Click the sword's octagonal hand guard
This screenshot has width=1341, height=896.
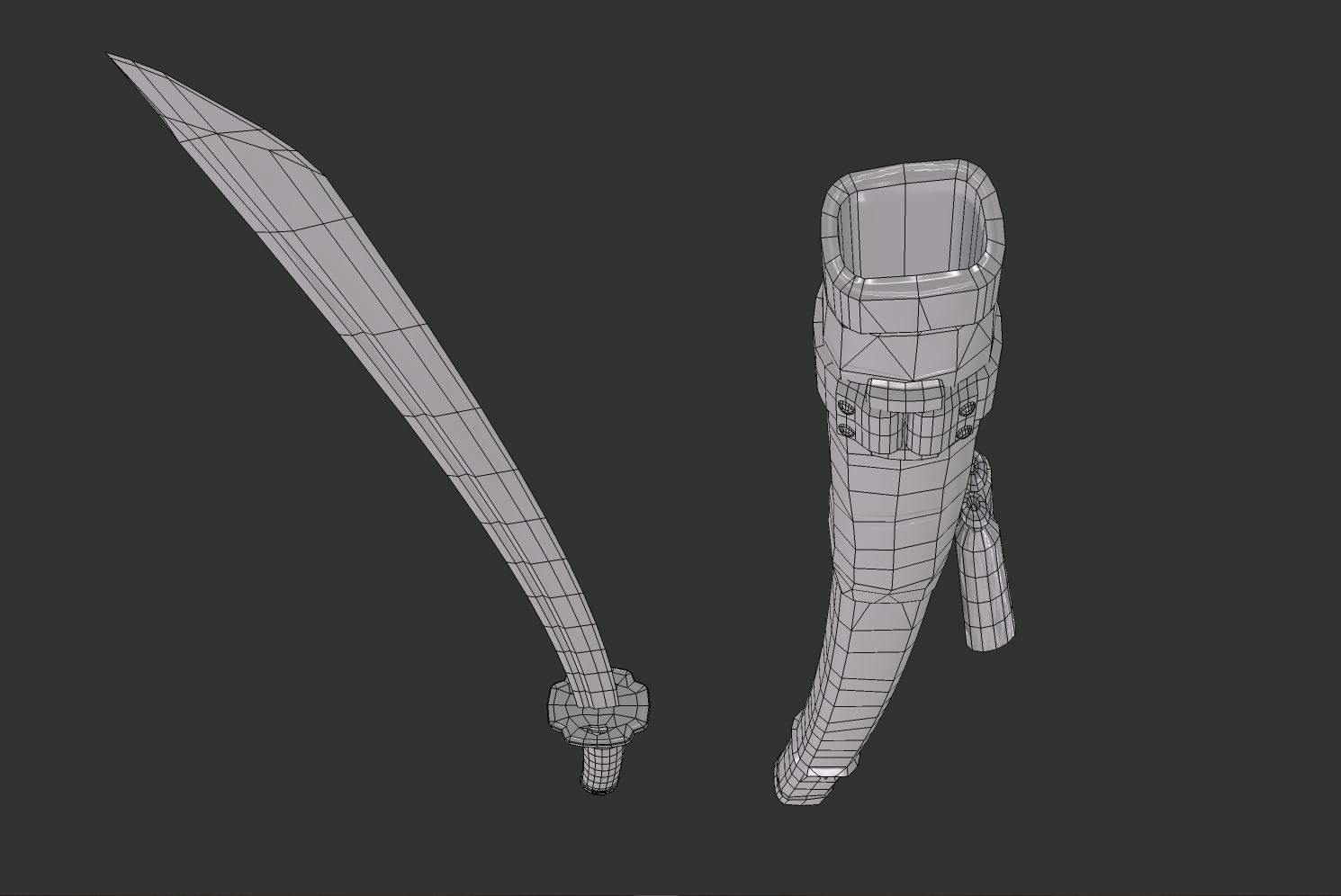[x=600, y=710]
